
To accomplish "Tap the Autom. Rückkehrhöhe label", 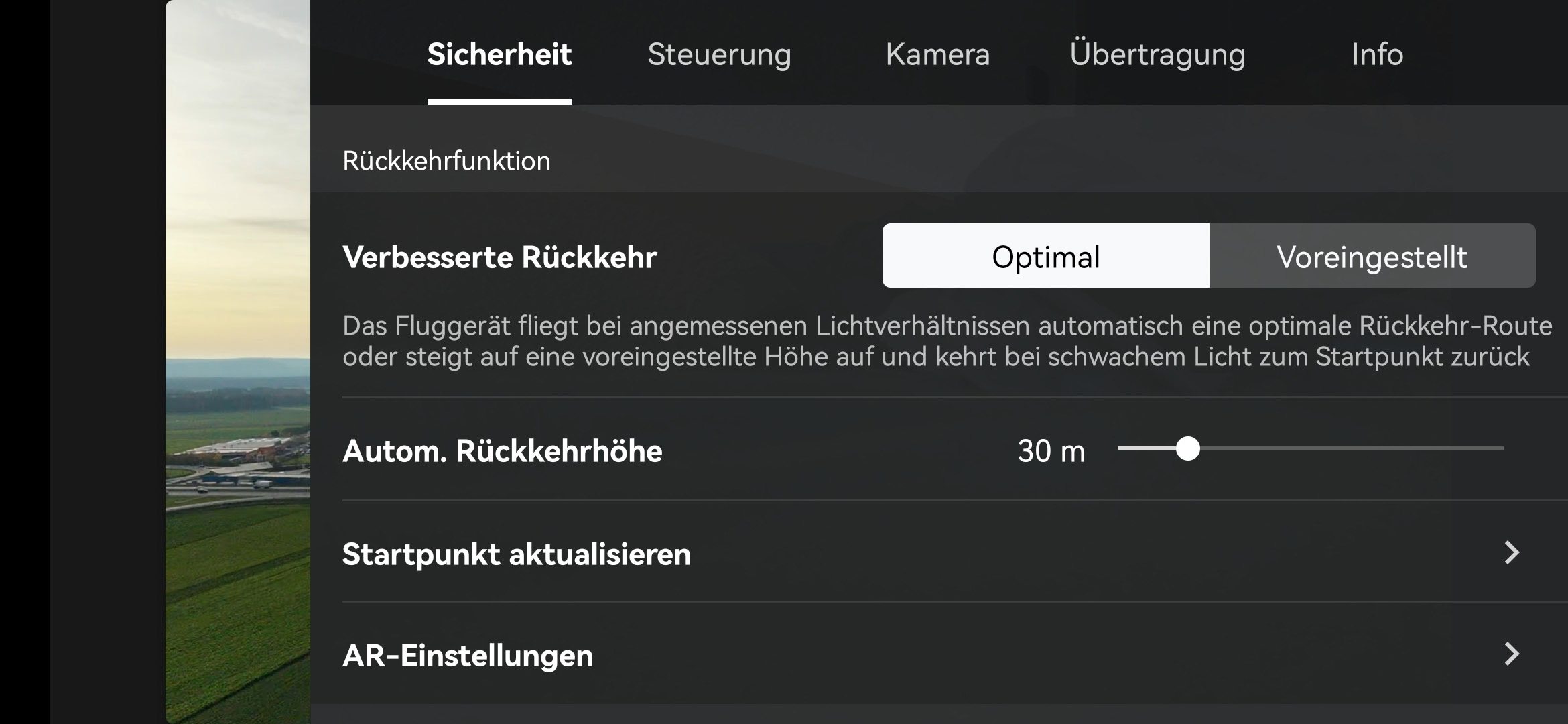I will [503, 451].
